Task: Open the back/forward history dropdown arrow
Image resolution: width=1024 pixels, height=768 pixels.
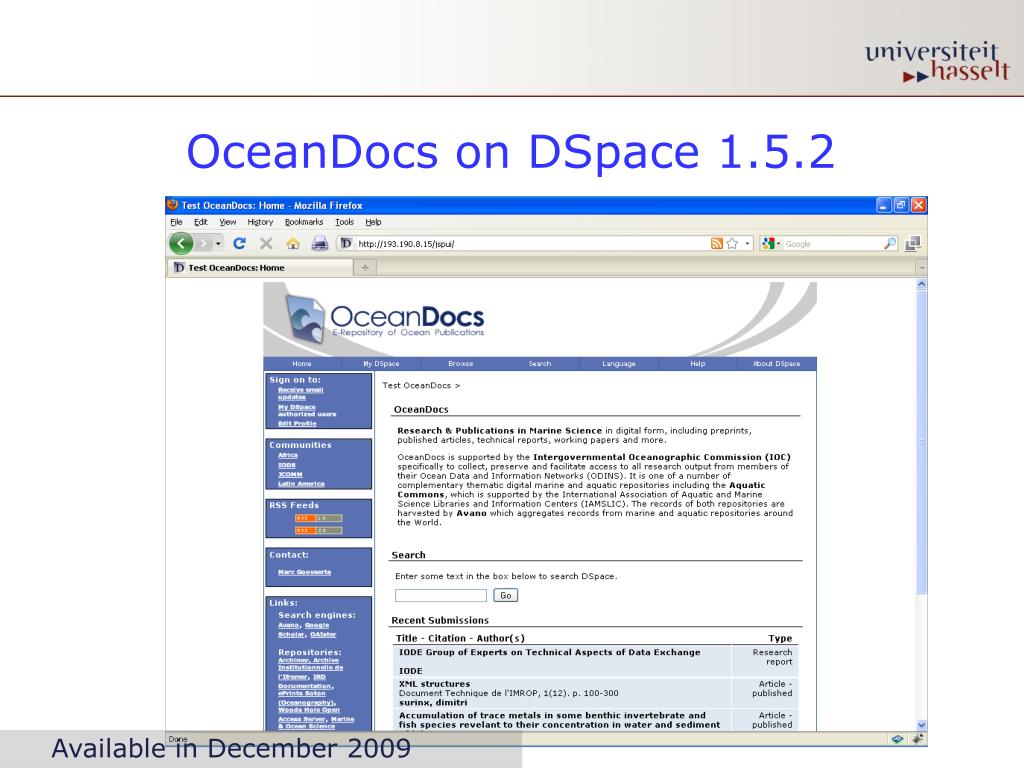Action: (218, 244)
